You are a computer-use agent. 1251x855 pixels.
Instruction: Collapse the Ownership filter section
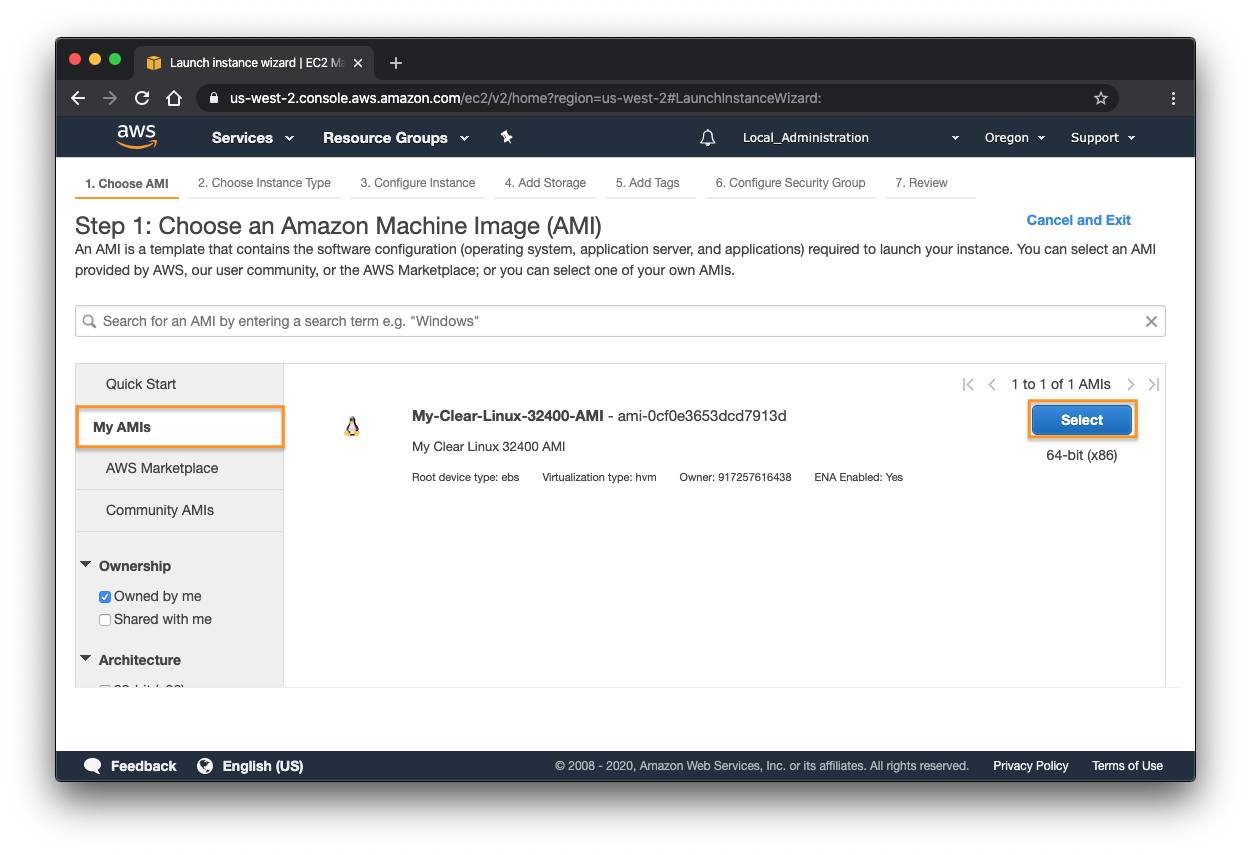[x=86, y=565]
